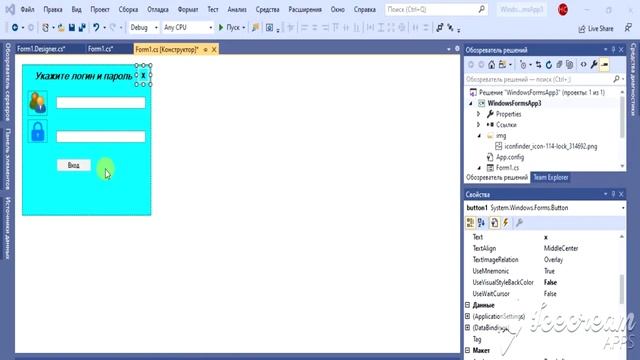The image size is (640, 360).
Task: Click the Refresh icon in Solution Explorer
Action: (x=549, y=64)
